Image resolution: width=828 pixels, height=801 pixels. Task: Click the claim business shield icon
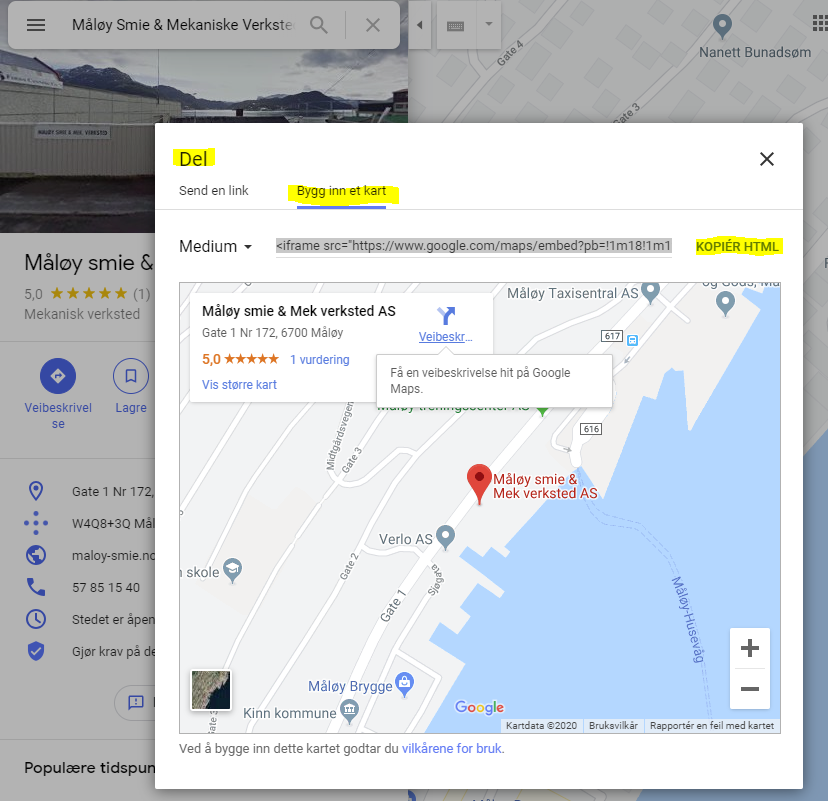point(36,651)
